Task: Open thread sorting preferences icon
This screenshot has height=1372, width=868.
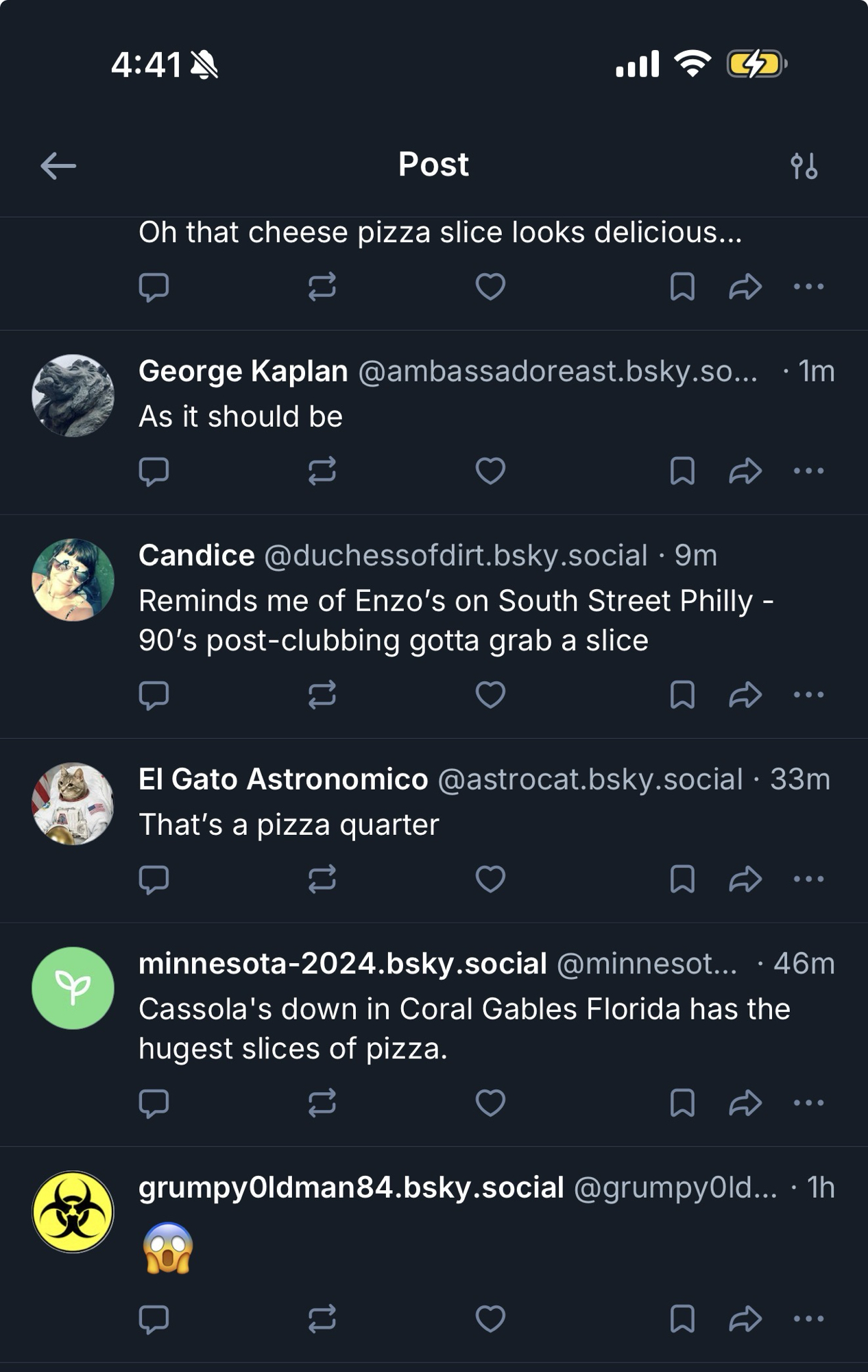Action: 804,166
